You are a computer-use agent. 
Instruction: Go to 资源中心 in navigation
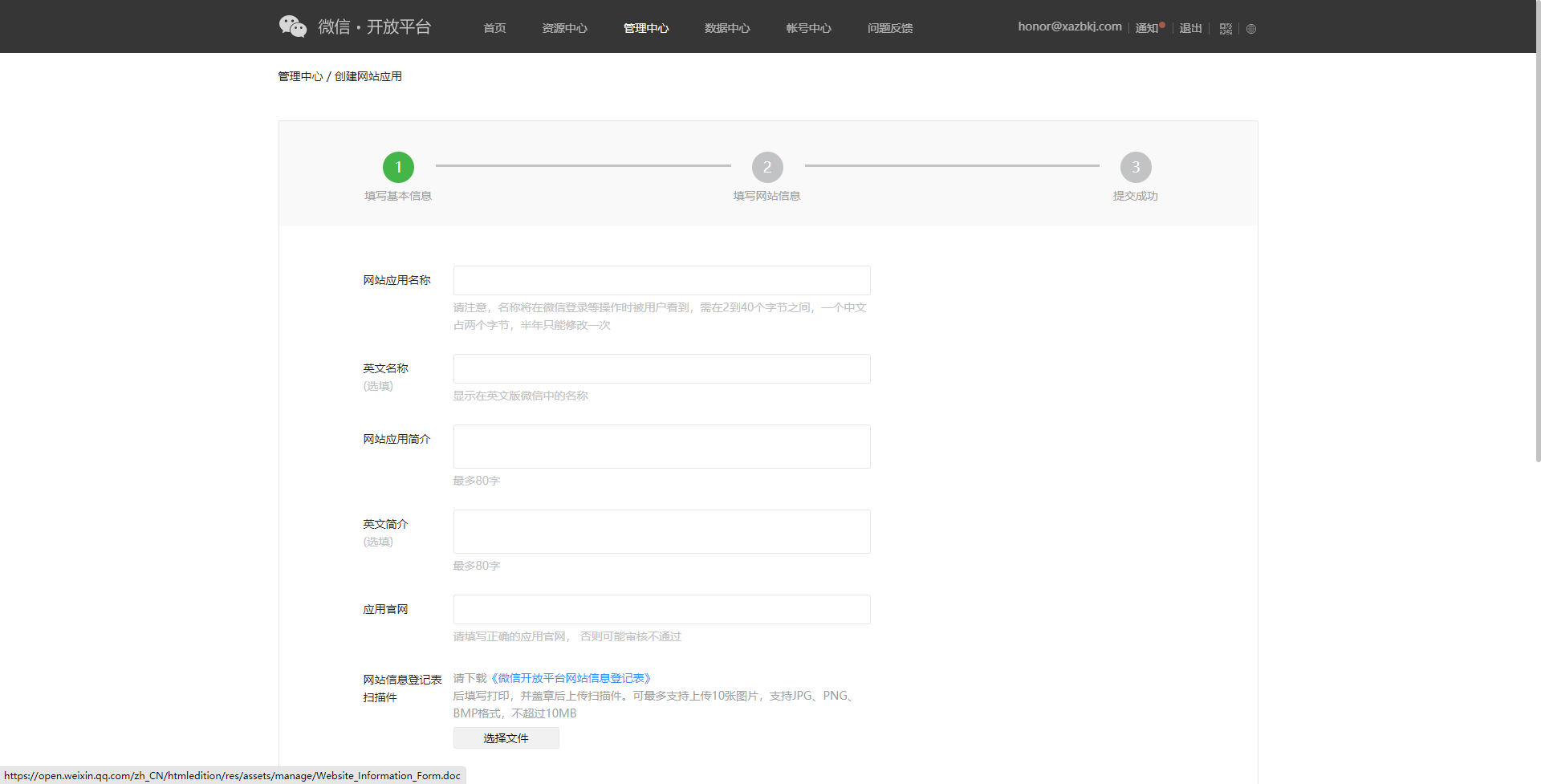point(564,28)
